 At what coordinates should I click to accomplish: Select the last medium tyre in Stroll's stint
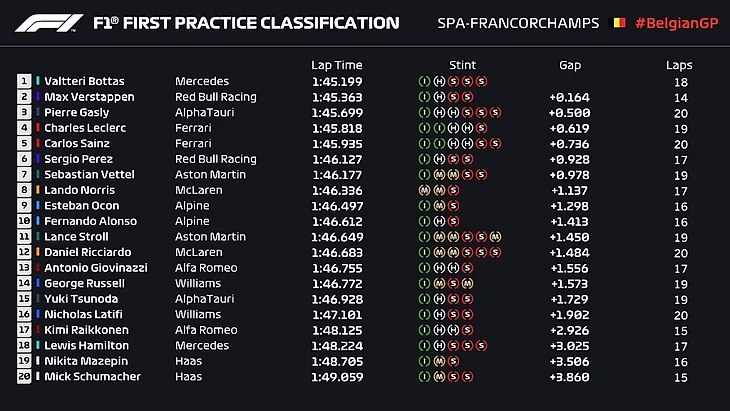point(494,236)
